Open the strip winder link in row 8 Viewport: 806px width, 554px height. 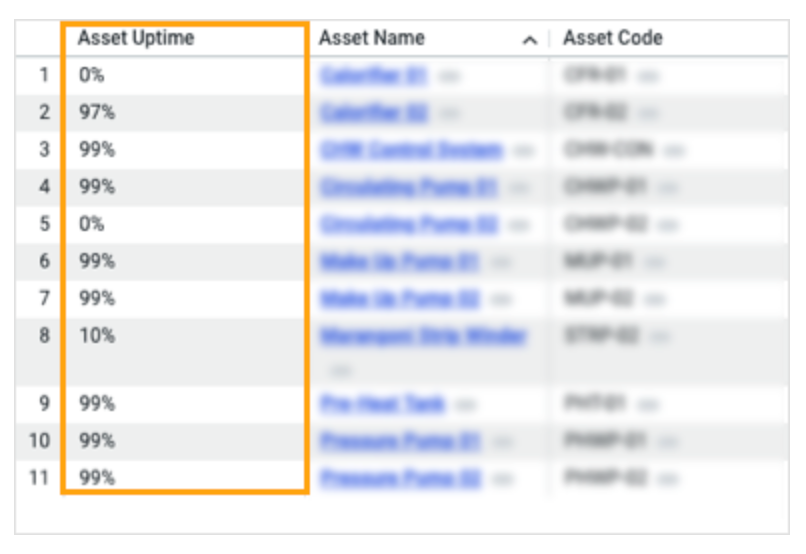tap(422, 336)
